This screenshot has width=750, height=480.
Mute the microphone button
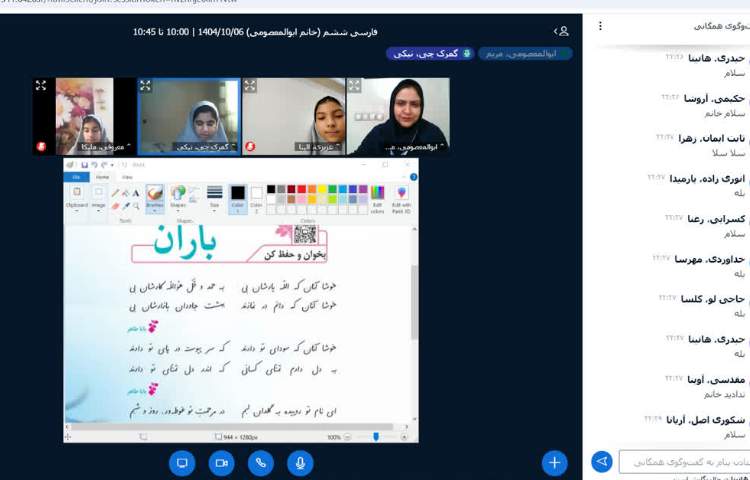(x=300, y=463)
